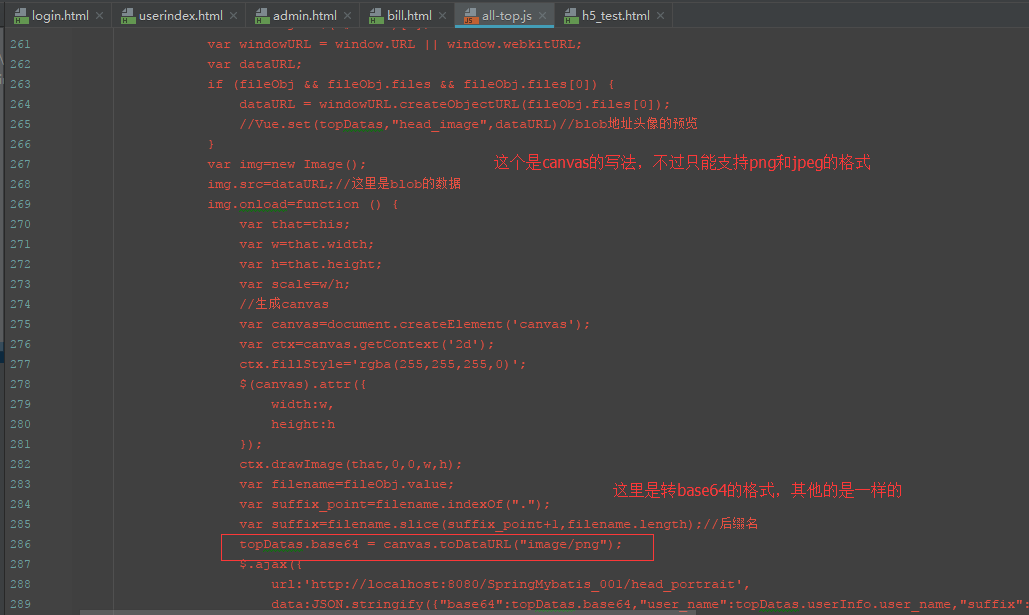Switch to the bill.html tab
The image size is (1029, 615).
[x=410, y=16]
